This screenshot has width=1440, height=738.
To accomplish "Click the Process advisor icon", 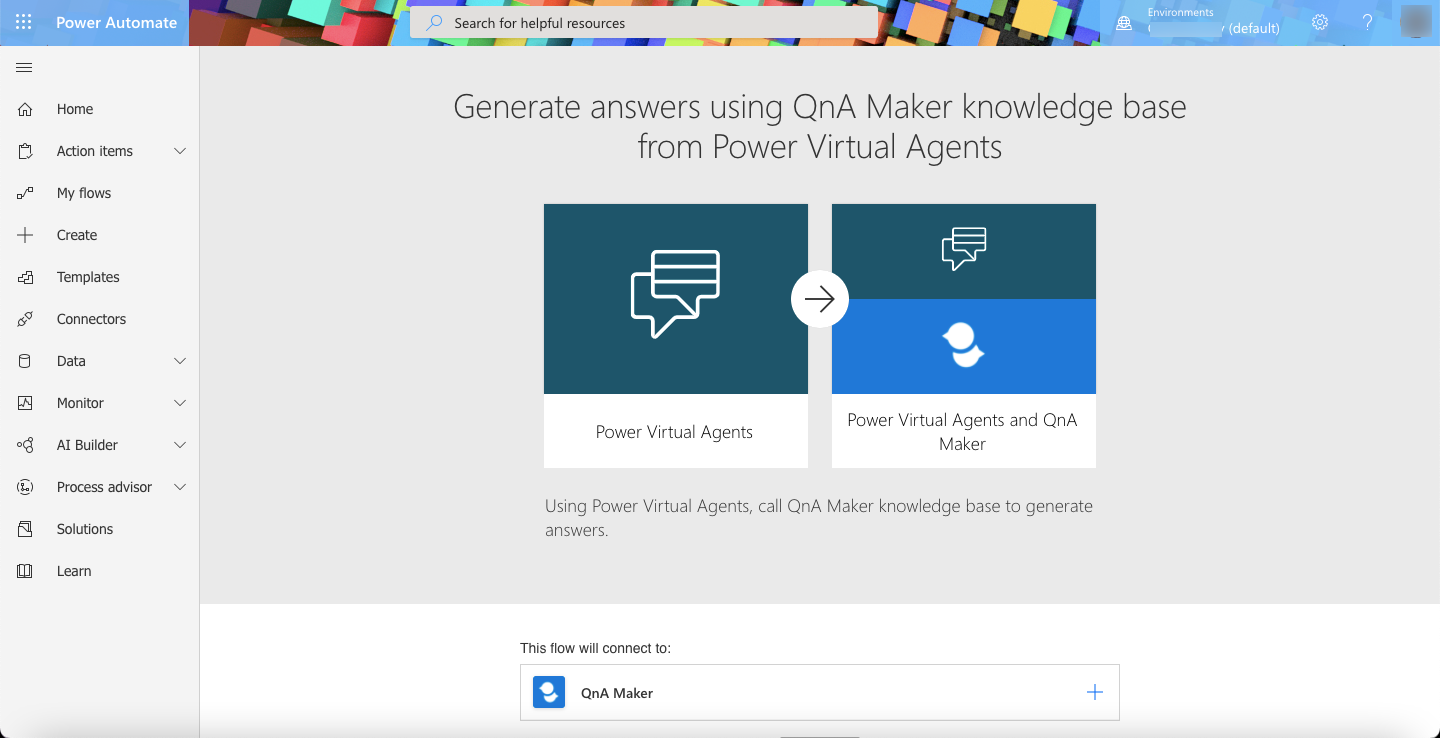I will pyautogui.click(x=25, y=487).
